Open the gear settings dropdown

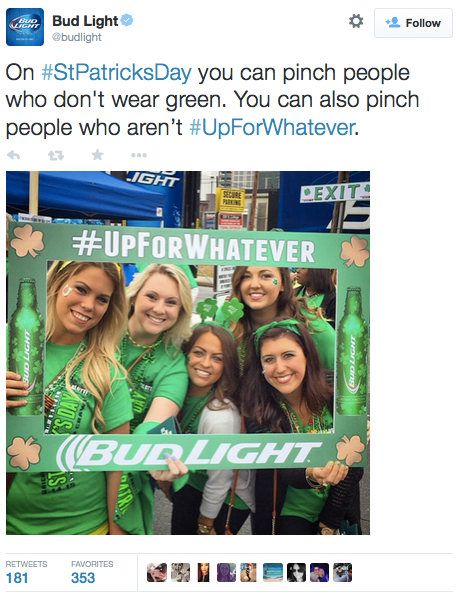tap(356, 21)
